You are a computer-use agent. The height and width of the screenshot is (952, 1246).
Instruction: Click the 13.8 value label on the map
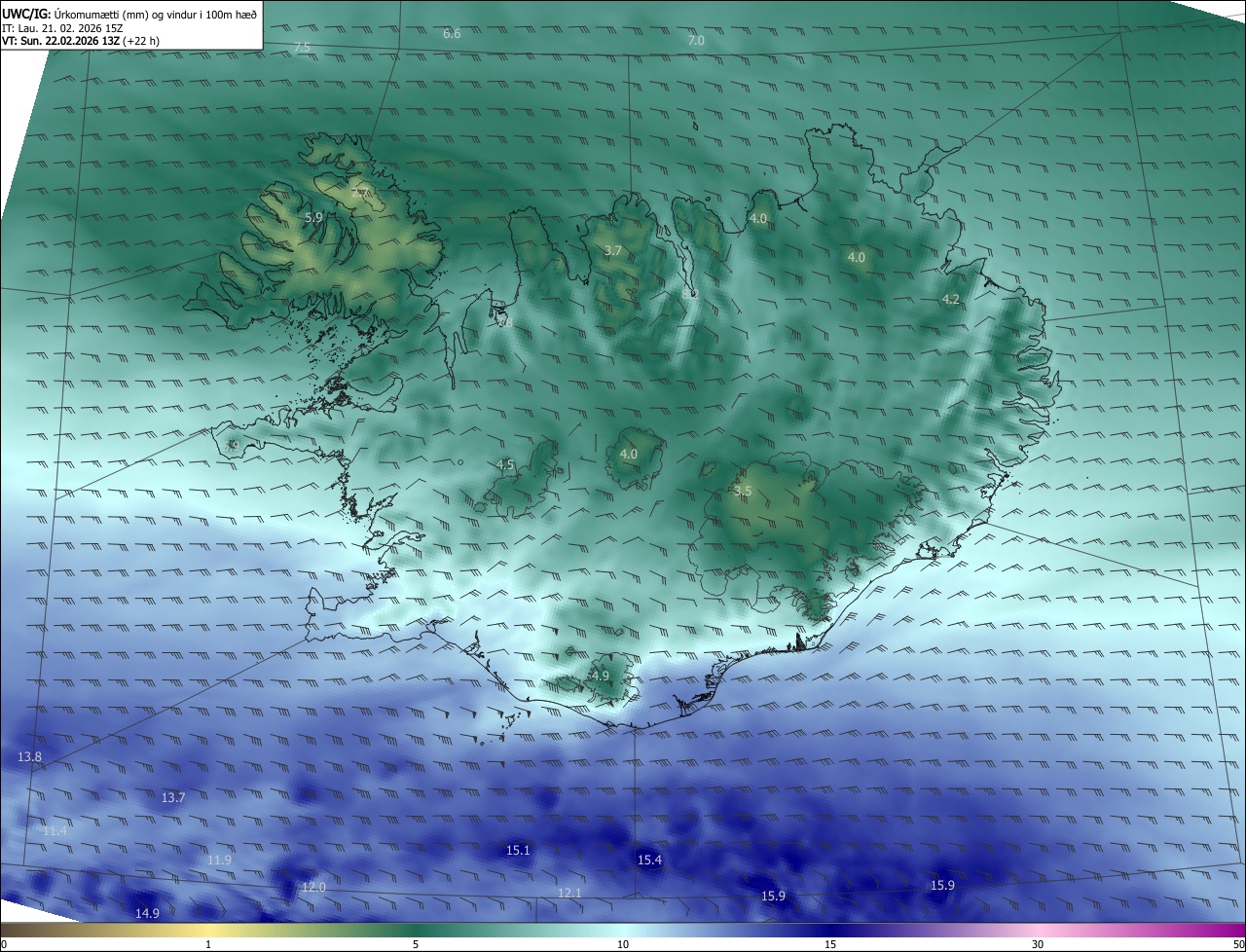(x=30, y=757)
